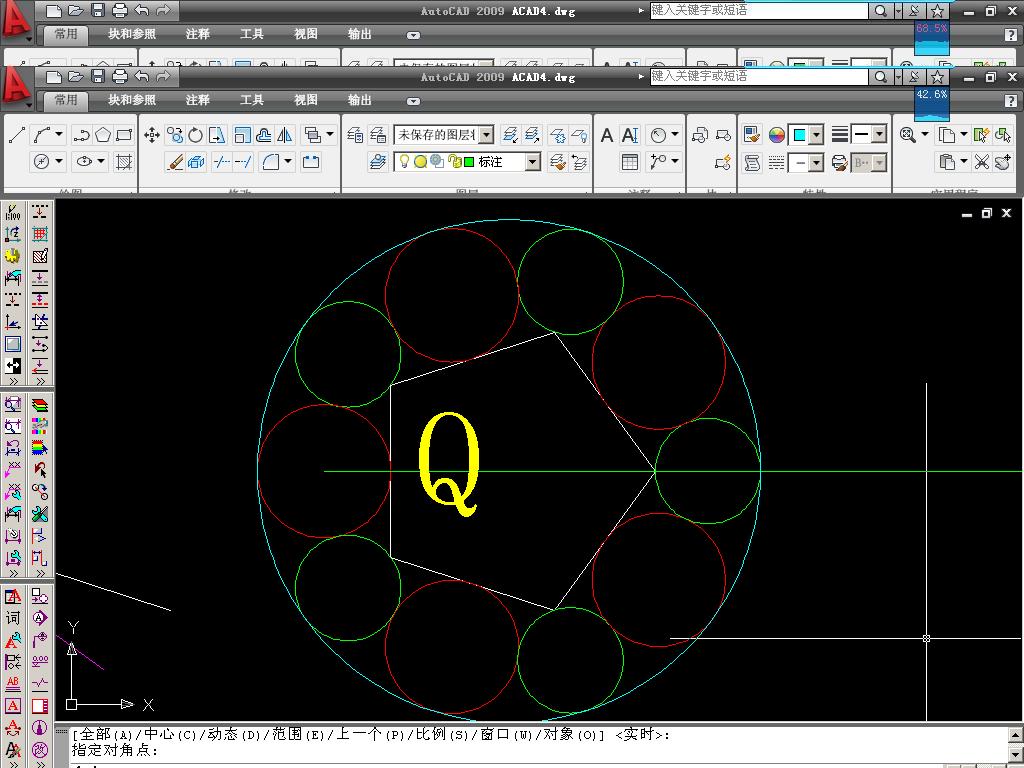Open the fillet tool dropdown arrow
Screen dimensions: 1024x768
[288, 161]
